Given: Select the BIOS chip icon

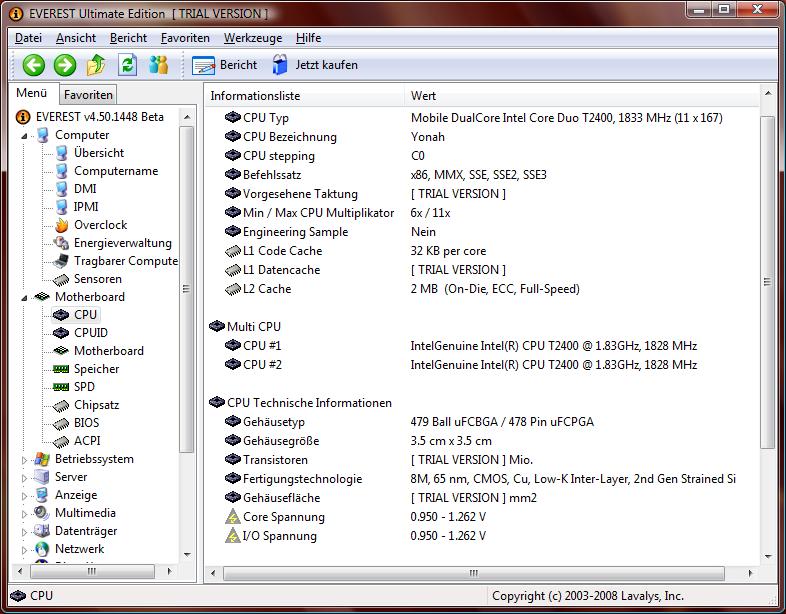Looking at the screenshot, I should [61, 423].
